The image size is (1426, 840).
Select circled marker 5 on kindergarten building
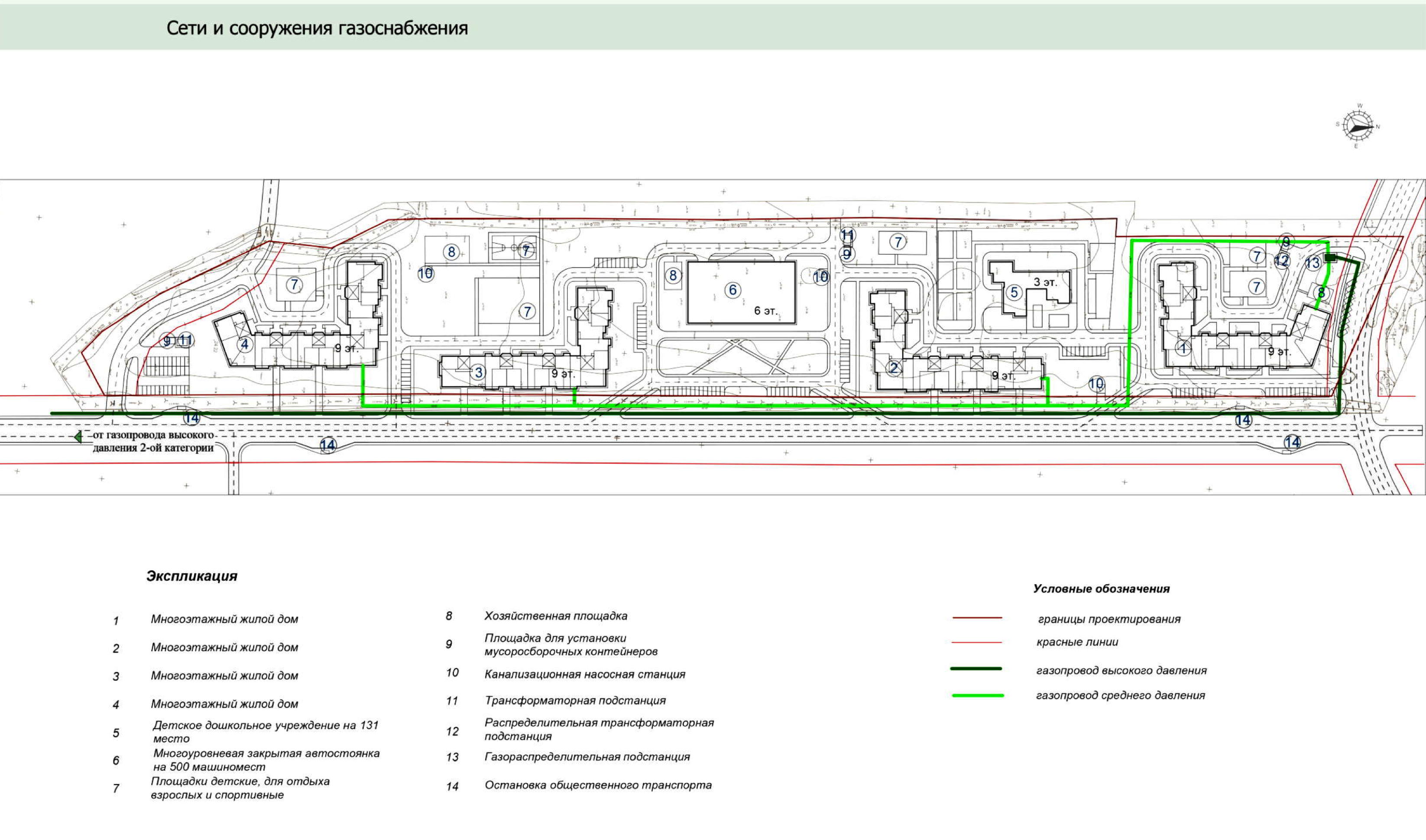[1014, 293]
